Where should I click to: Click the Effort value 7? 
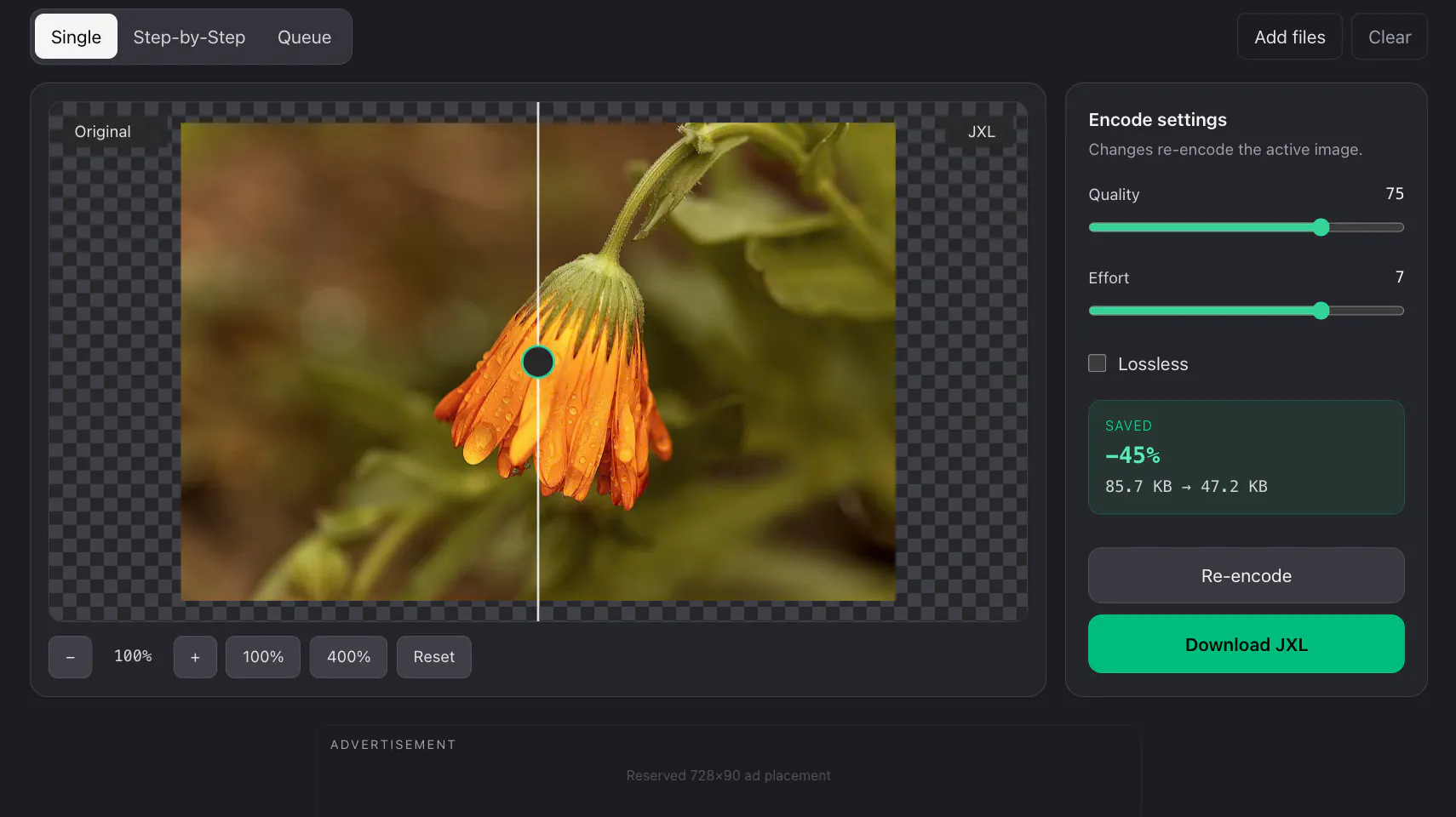tap(1399, 277)
